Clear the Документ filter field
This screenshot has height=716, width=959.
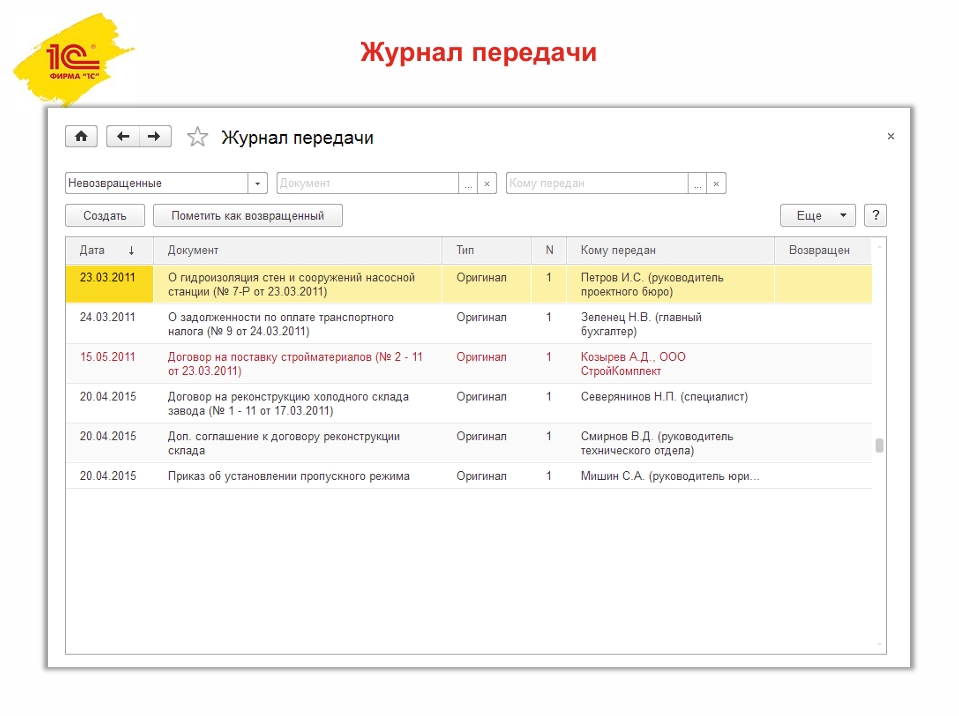pos(487,184)
